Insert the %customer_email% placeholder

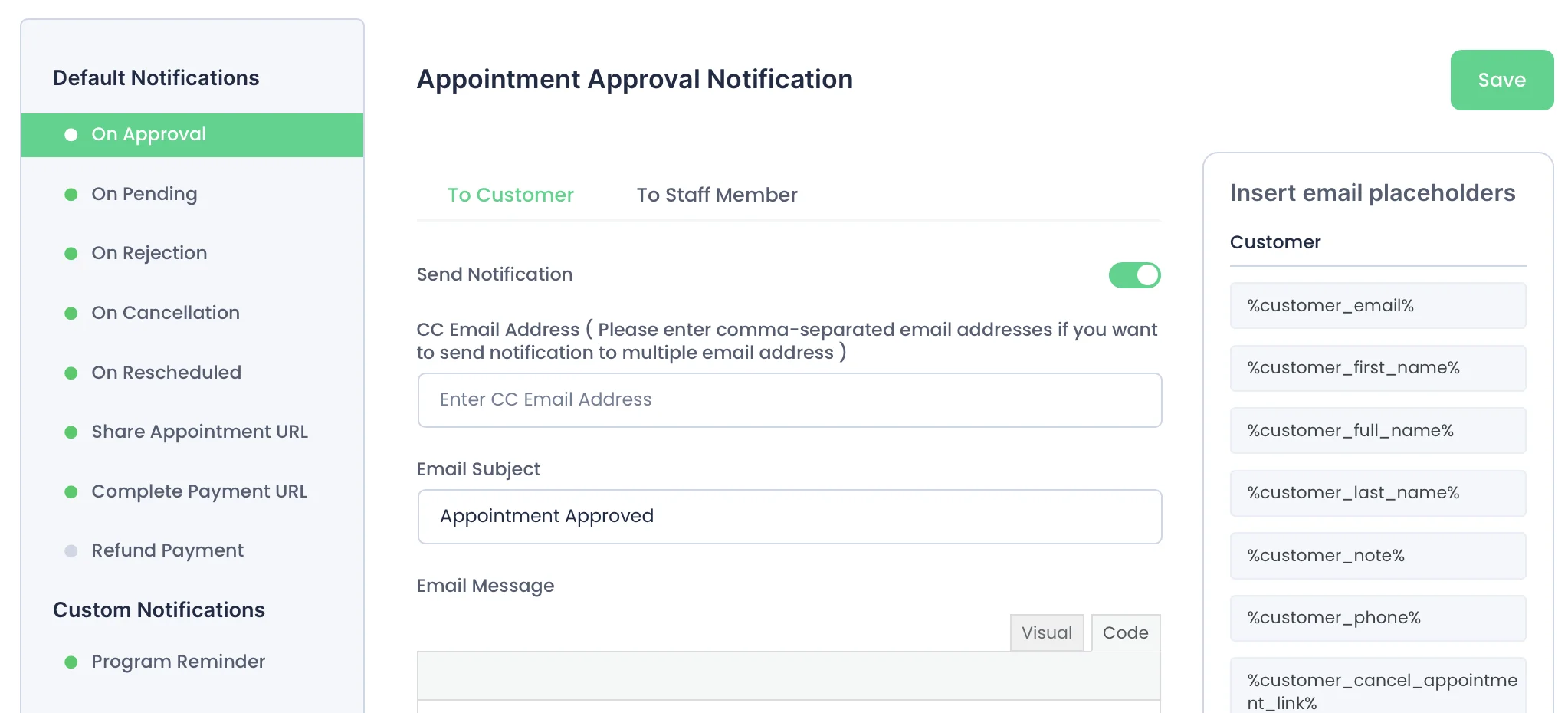[x=1377, y=306]
